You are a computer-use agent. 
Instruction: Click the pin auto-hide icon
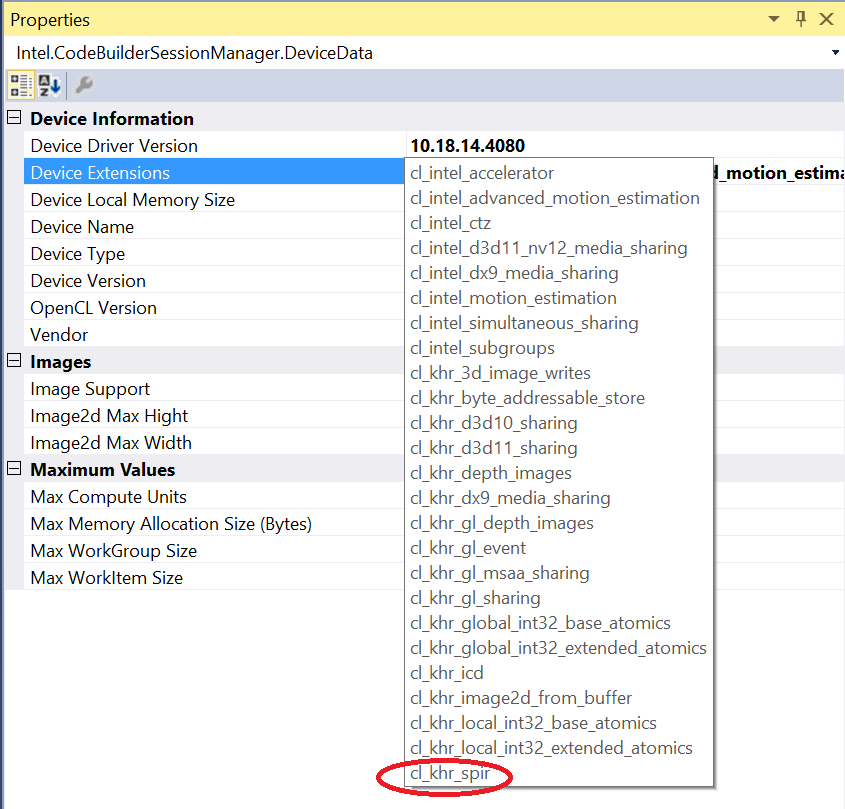tap(800, 19)
